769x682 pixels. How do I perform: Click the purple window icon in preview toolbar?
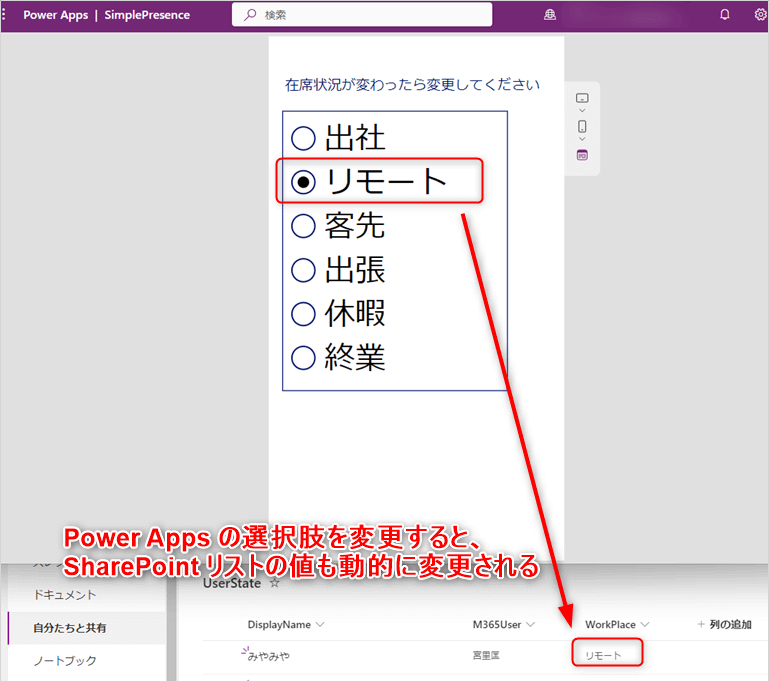click(x=582, y=155)
